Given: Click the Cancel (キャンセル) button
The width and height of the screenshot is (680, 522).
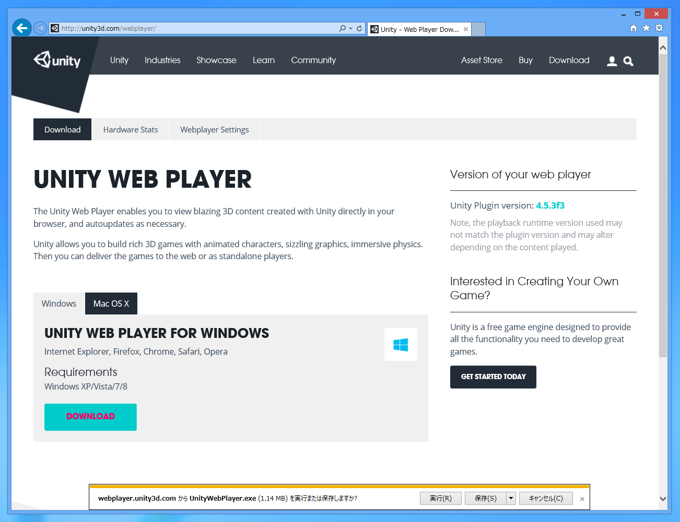Looking at the screenshot, I should click(x=546, y=498).
